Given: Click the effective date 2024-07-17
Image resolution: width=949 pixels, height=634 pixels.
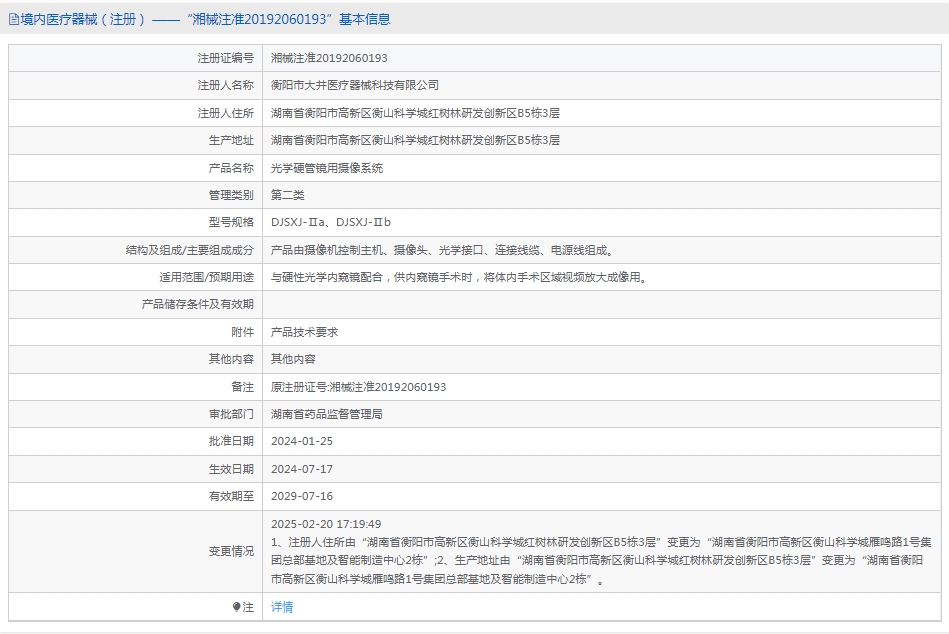Looking at the screenshot, I should 301,469.
